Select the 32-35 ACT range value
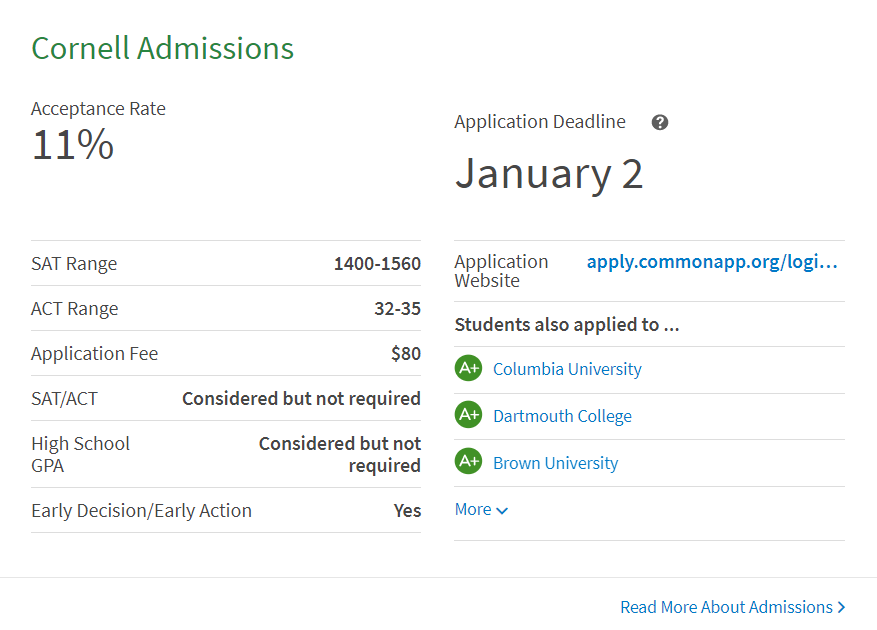877x630 pixels. (397, 309)
